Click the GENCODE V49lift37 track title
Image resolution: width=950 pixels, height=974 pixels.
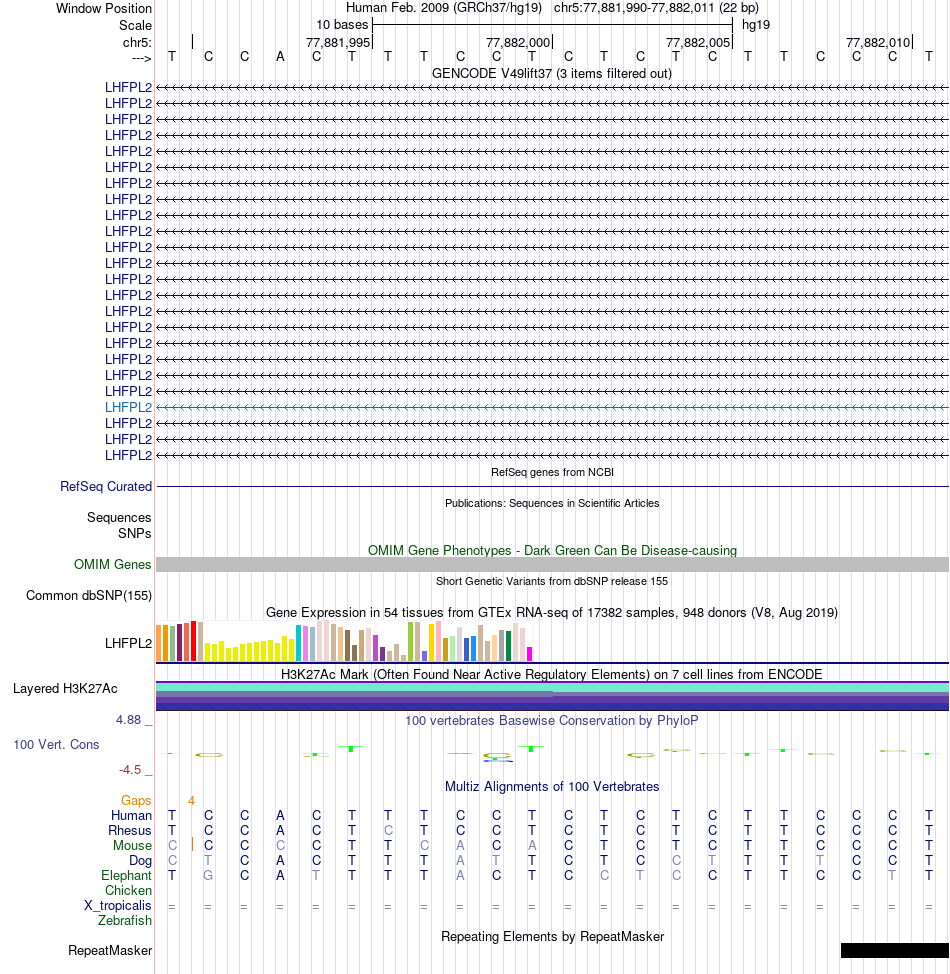(552, 73)
